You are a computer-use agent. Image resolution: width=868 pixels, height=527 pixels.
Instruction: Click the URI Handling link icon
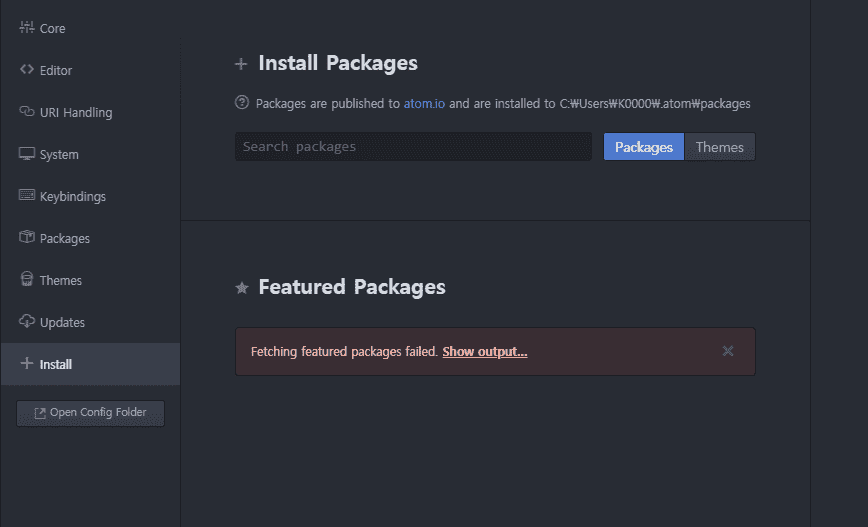[x=27, y=112]
